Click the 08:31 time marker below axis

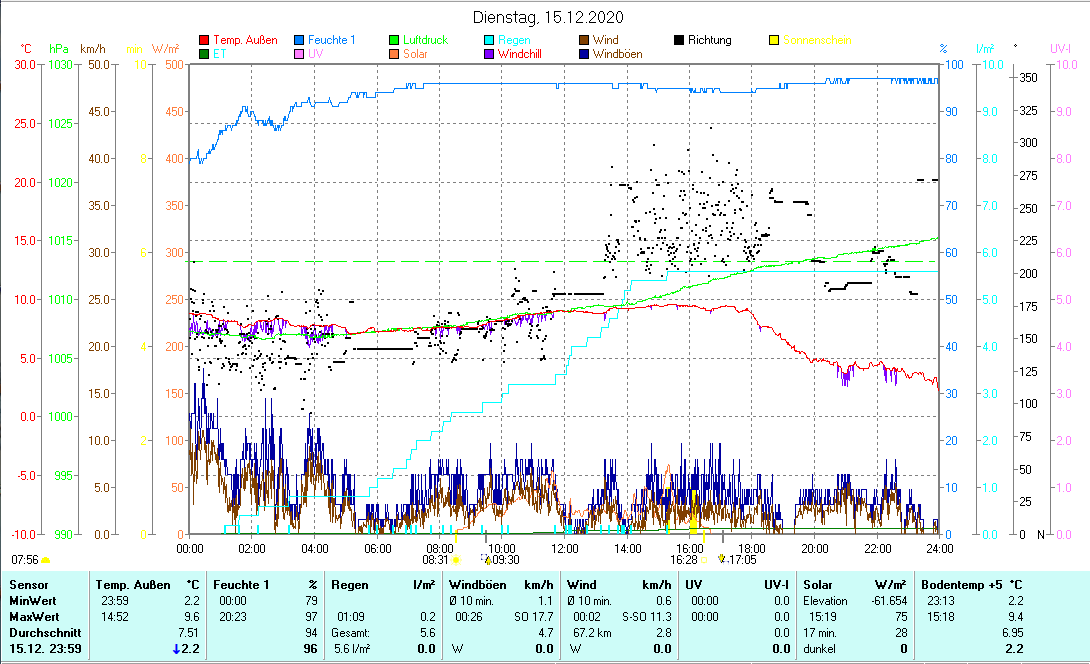point(435,560)
